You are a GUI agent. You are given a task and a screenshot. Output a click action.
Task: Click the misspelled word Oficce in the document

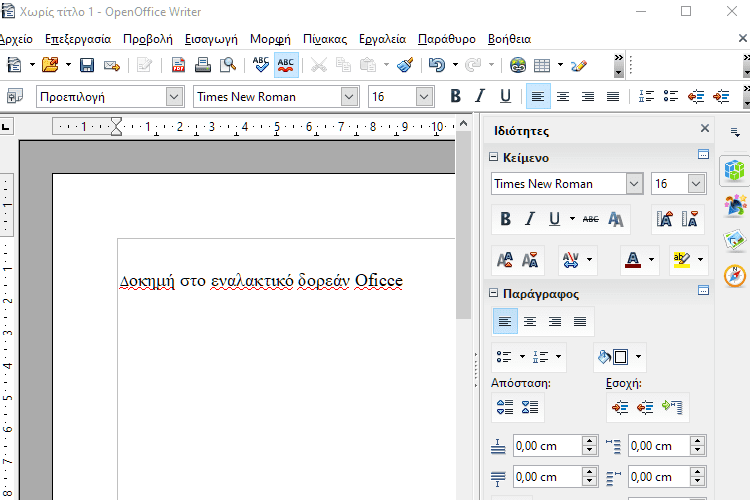tap(379, 280)
